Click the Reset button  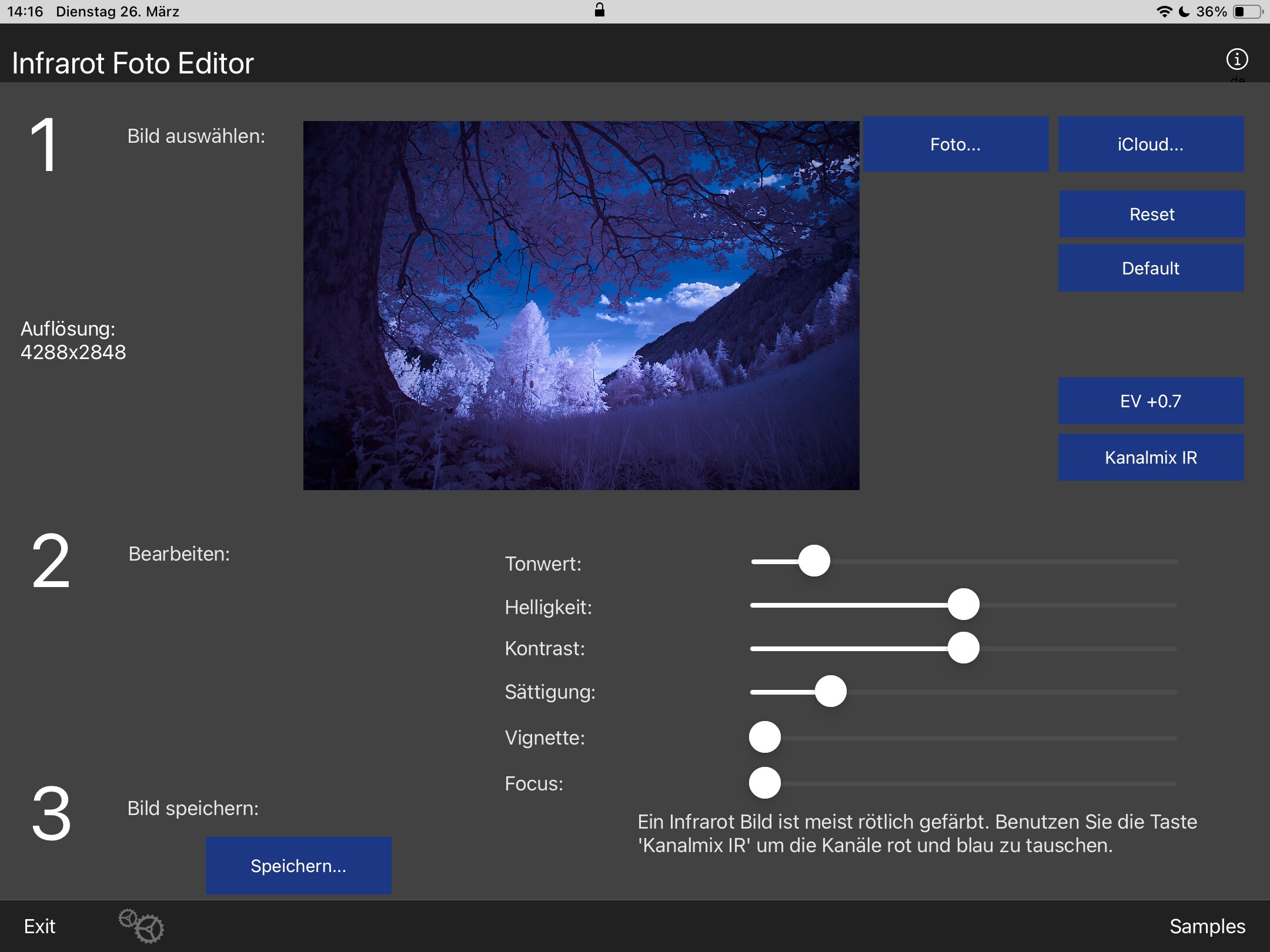click(1152, 214)
